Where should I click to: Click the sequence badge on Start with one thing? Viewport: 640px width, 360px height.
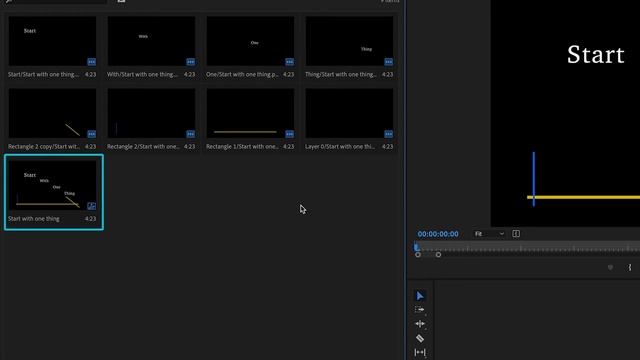coord(91,206)
